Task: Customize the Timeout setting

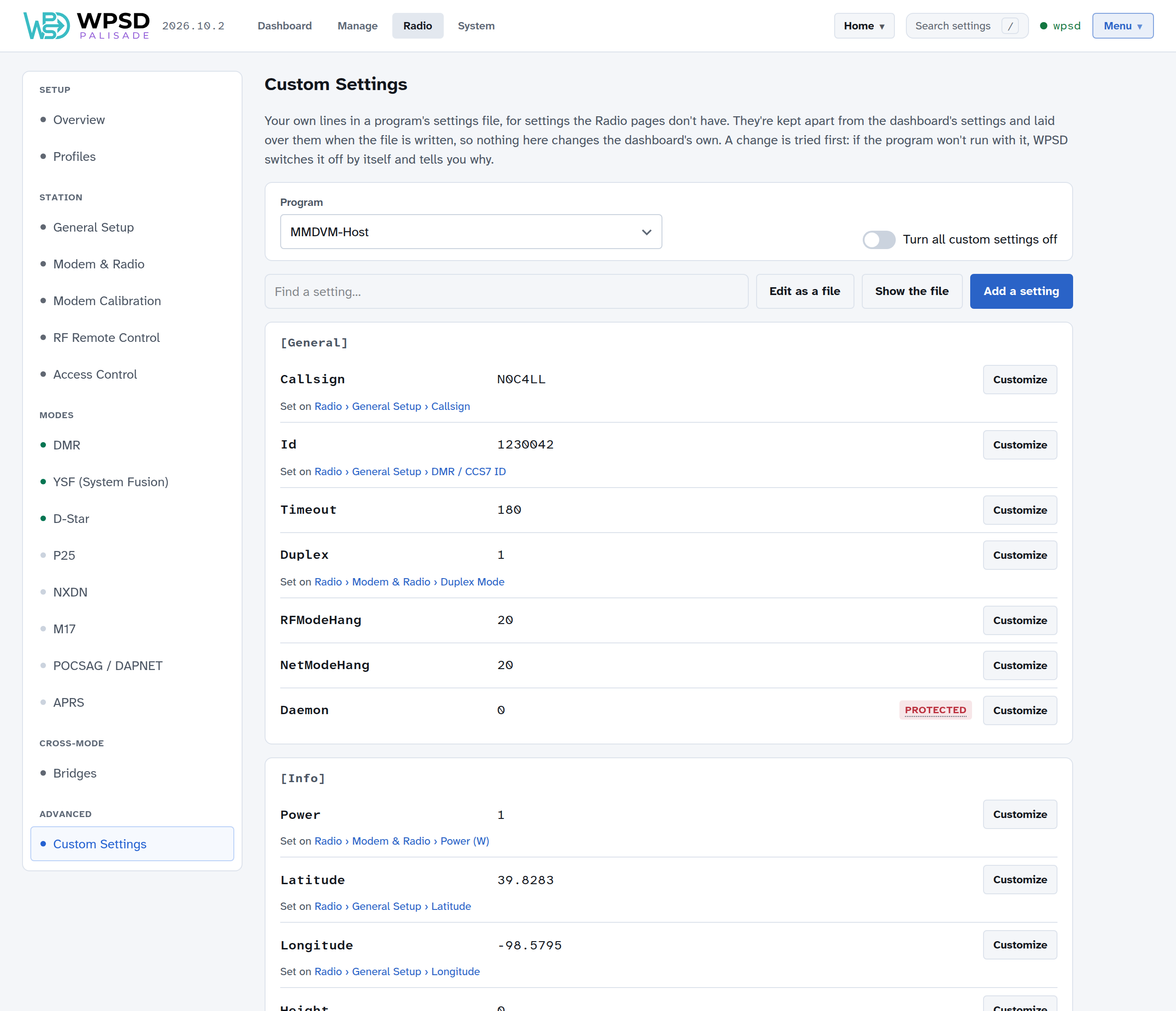Action: (x=1019, y=510)
